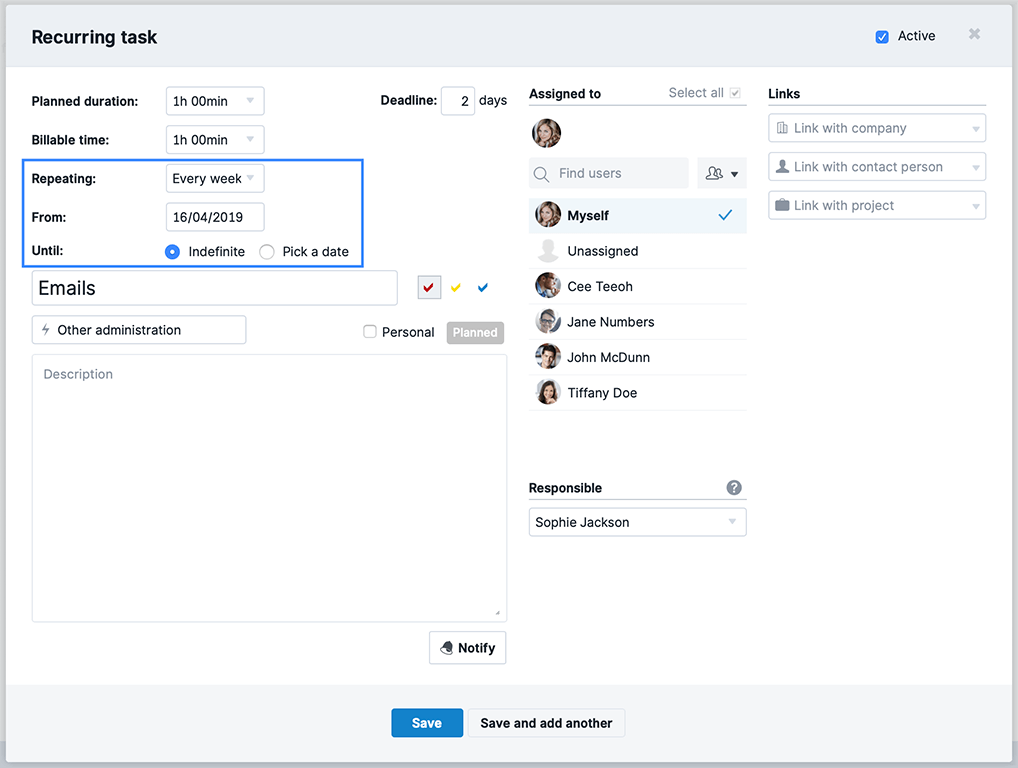Open the Link with project dropdown
The height and width of the screenshot is (768, 1018).
pyautogui.click(x=877, y=205)
